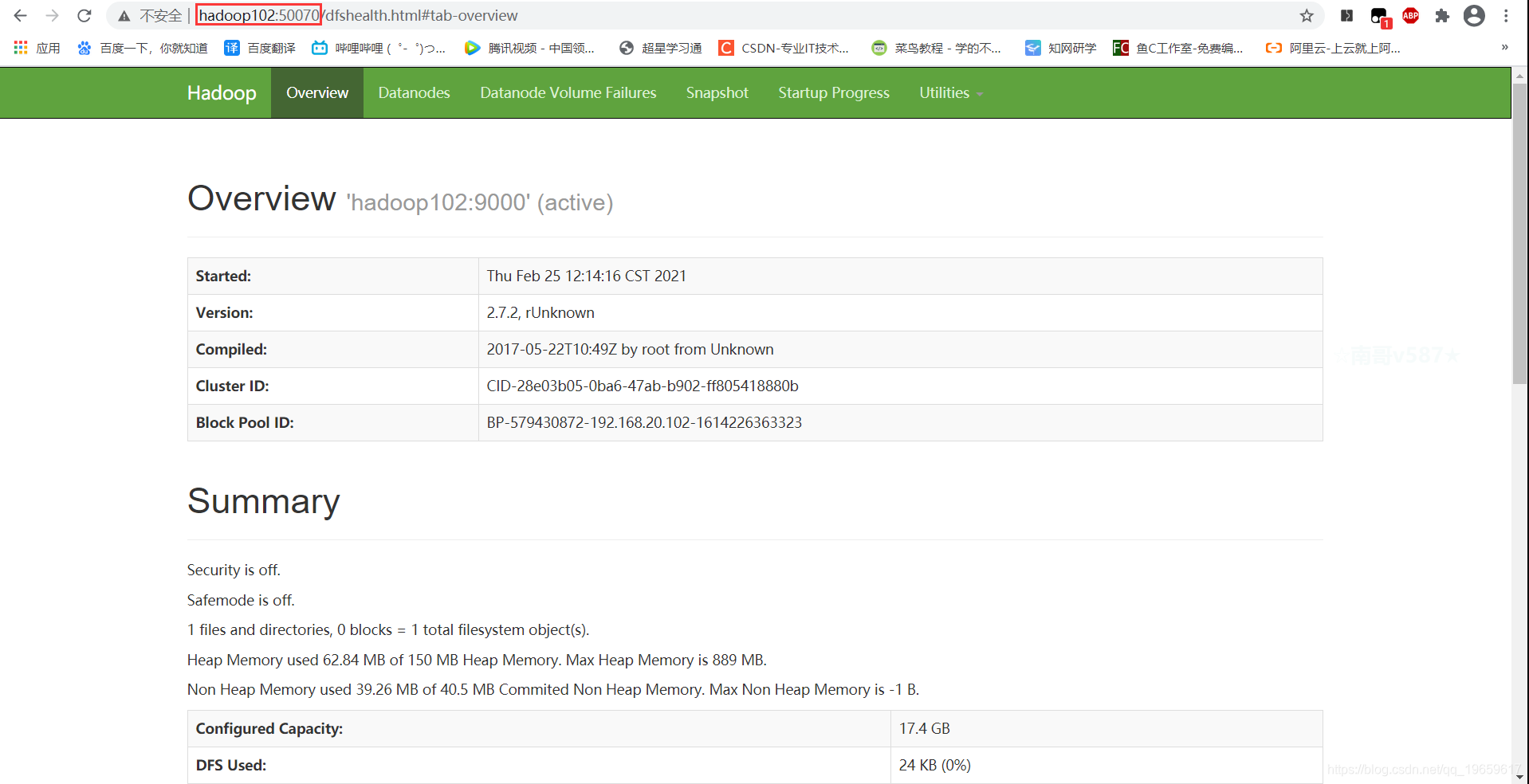Click the Block Pool ID value

(644, 422)
